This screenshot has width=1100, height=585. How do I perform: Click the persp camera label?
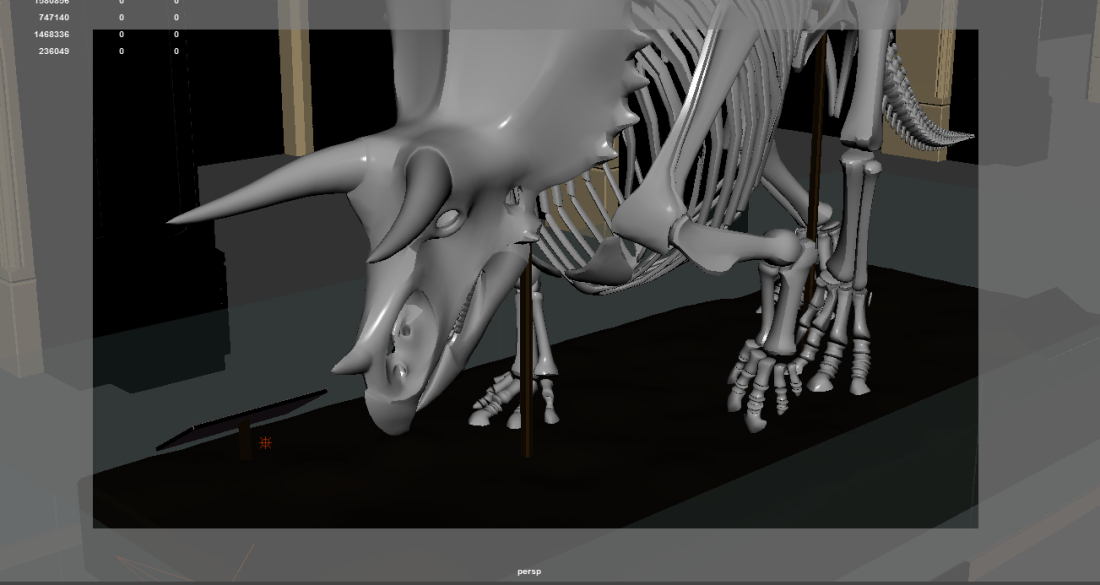[x=529, y=571]
